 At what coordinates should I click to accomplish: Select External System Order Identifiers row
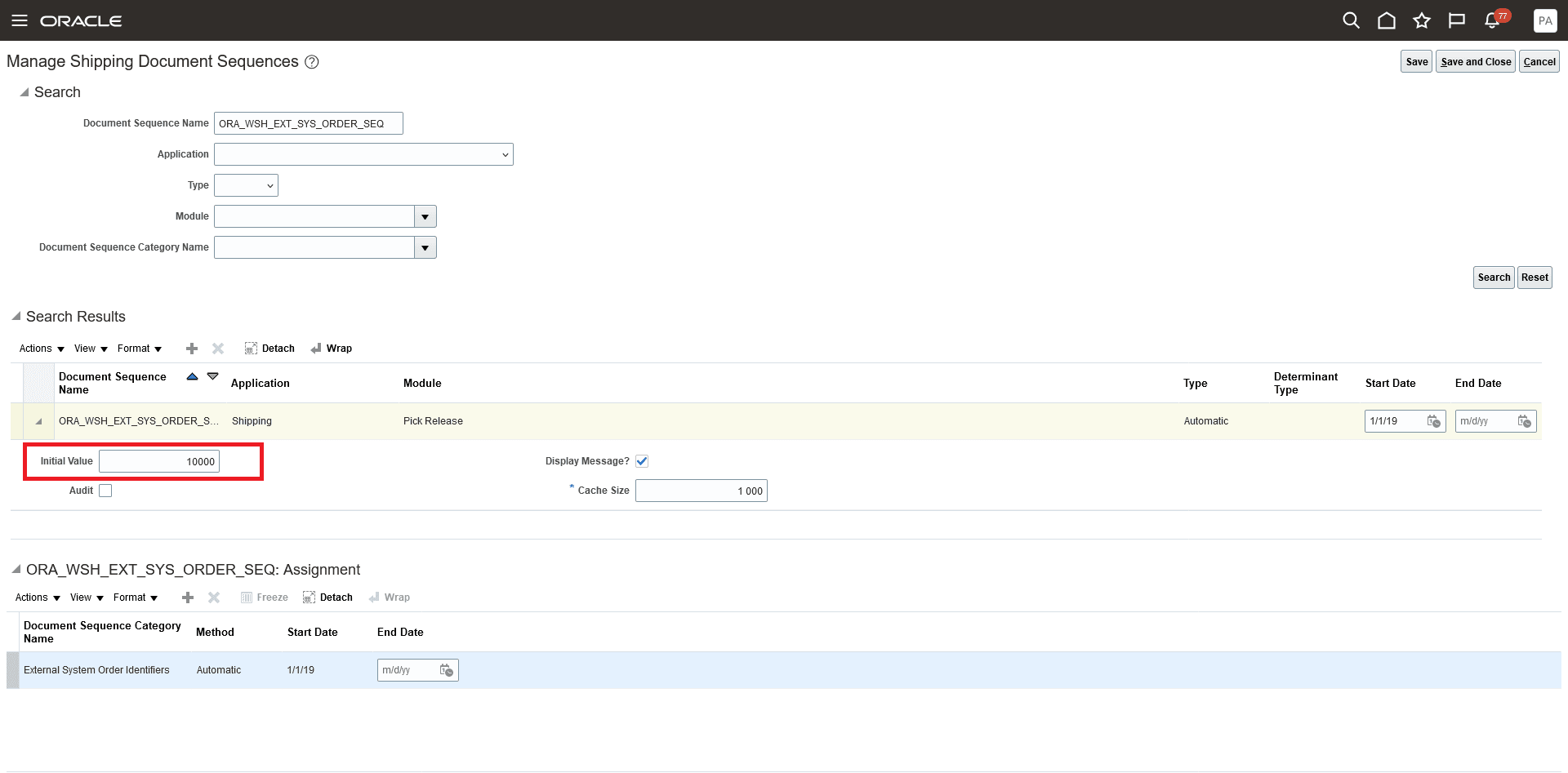(784, 670)
